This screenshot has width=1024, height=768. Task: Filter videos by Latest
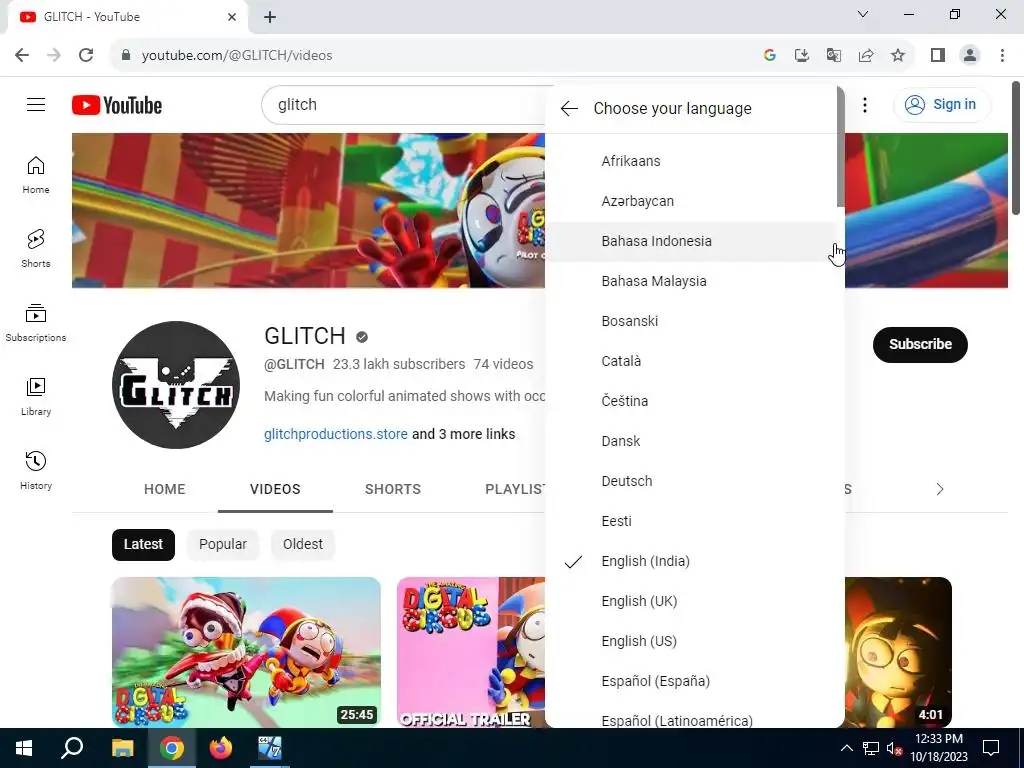click(143, 545)
